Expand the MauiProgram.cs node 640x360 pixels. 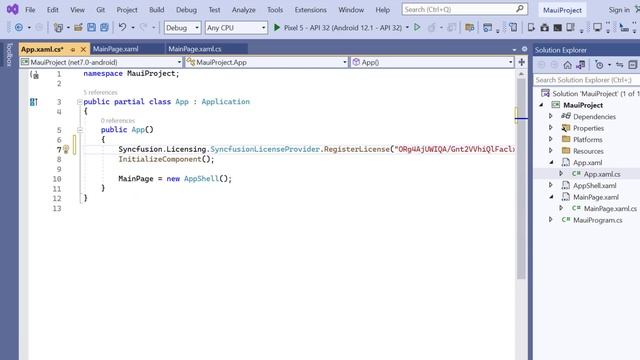pyautogui.click(x=551, y=220)
